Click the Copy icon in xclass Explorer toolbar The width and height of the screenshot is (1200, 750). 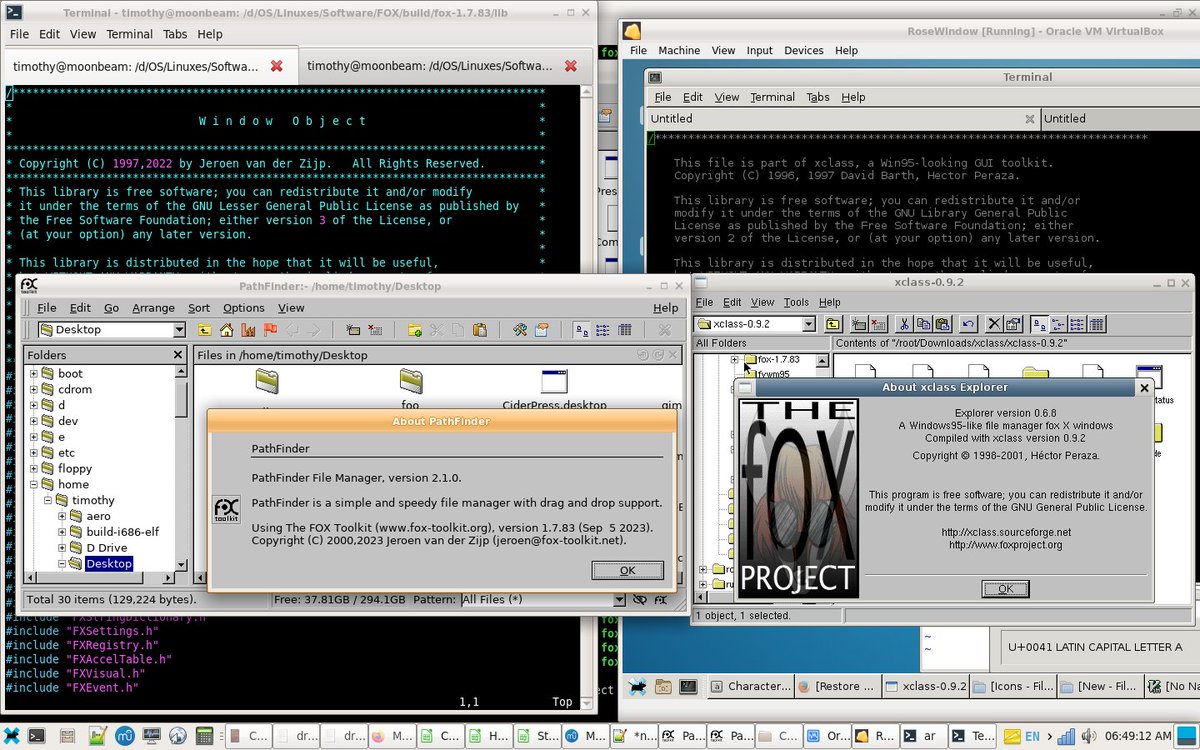[923, 324]
